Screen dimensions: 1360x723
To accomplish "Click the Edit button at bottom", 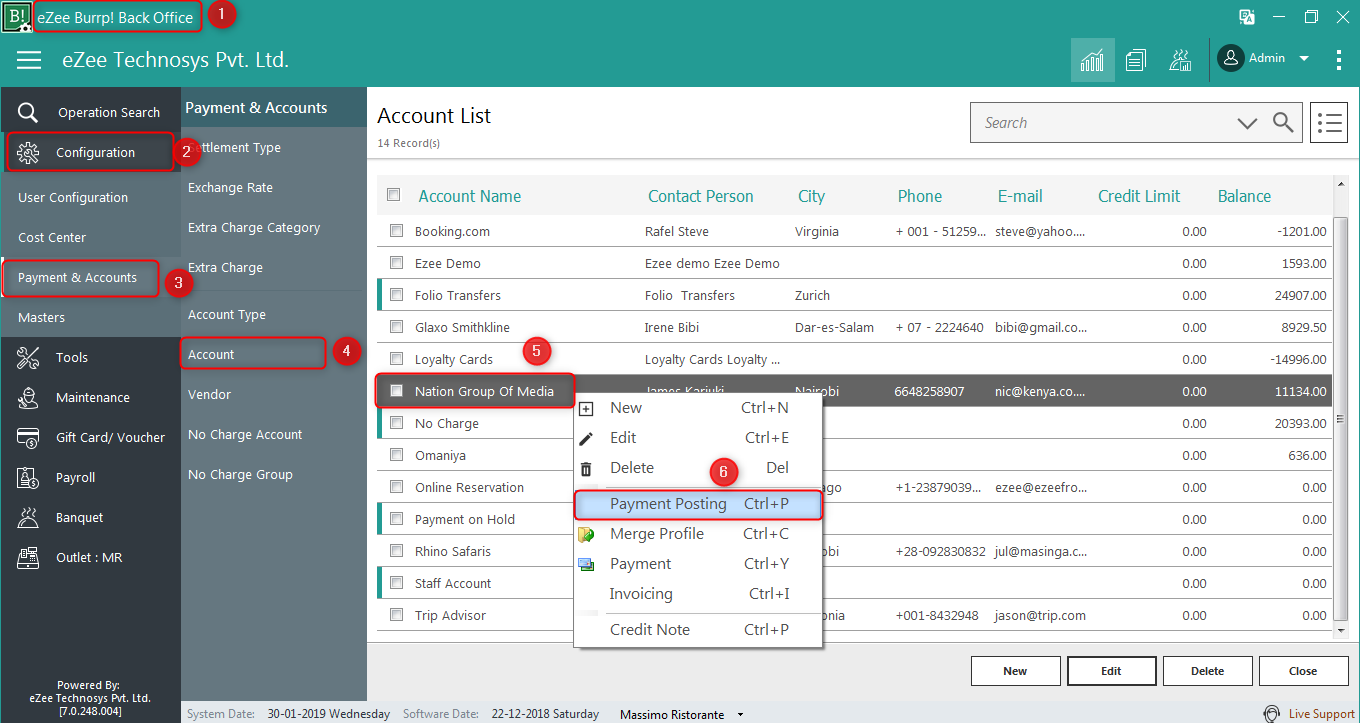I will pyautogui.click(x=1111, y=671).
